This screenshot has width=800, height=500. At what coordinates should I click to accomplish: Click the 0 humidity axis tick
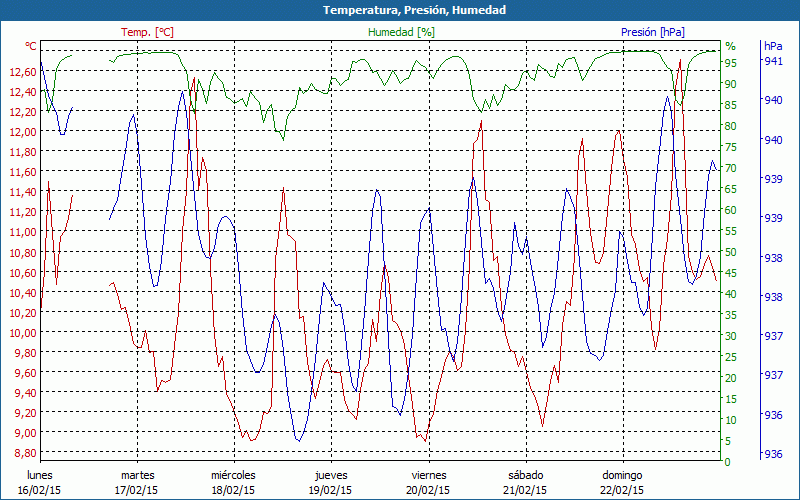tap(728, 462)
